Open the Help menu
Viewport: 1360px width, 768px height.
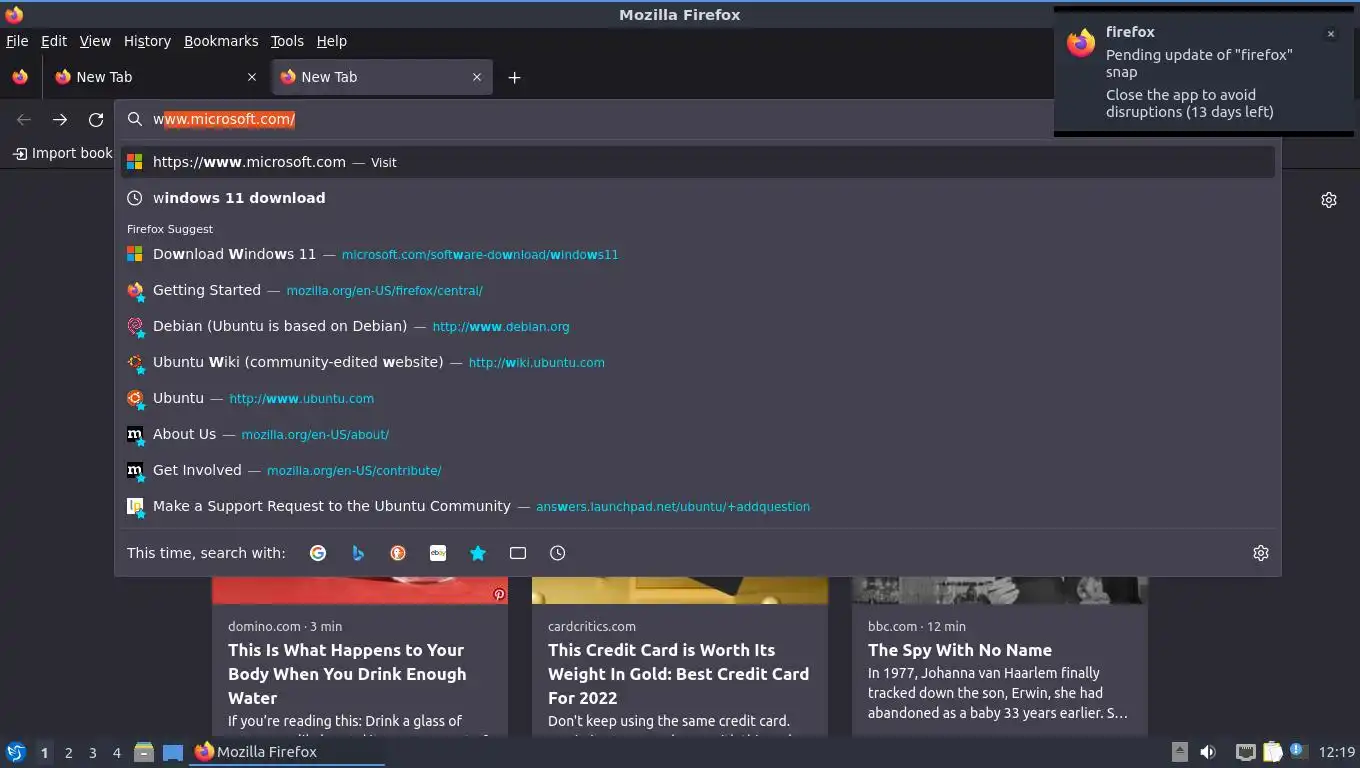(x=332, y=41)
